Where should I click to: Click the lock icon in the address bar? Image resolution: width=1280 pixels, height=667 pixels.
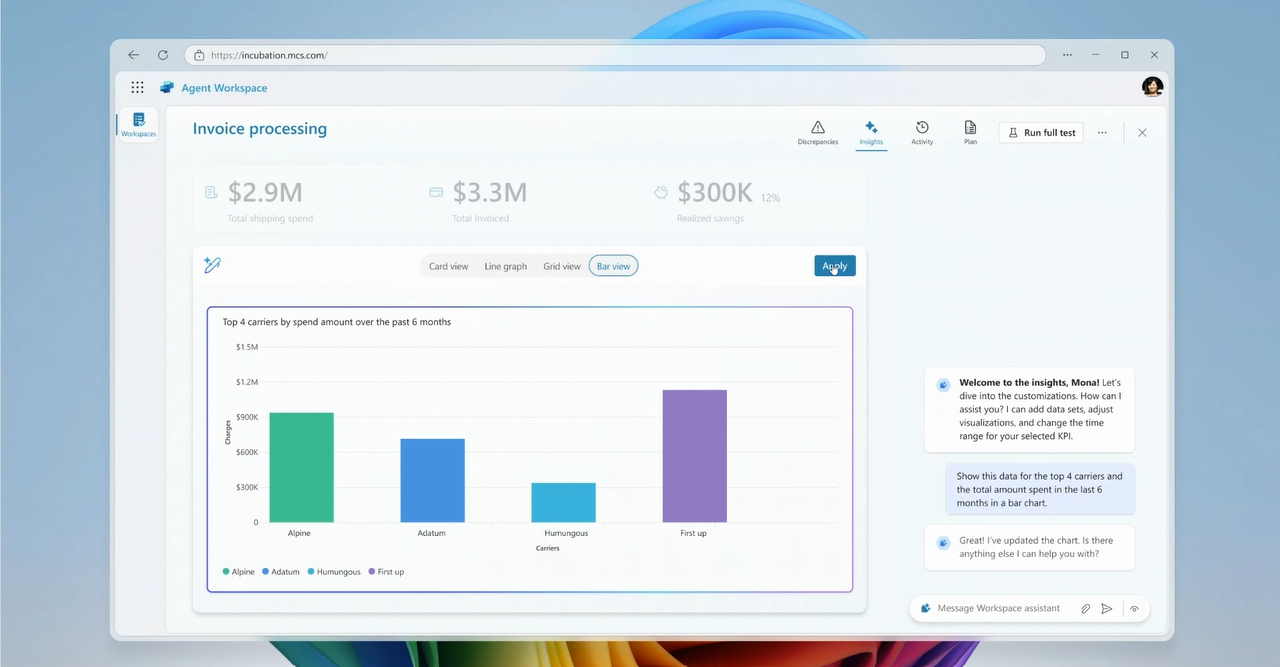click(x=199, y=55)
